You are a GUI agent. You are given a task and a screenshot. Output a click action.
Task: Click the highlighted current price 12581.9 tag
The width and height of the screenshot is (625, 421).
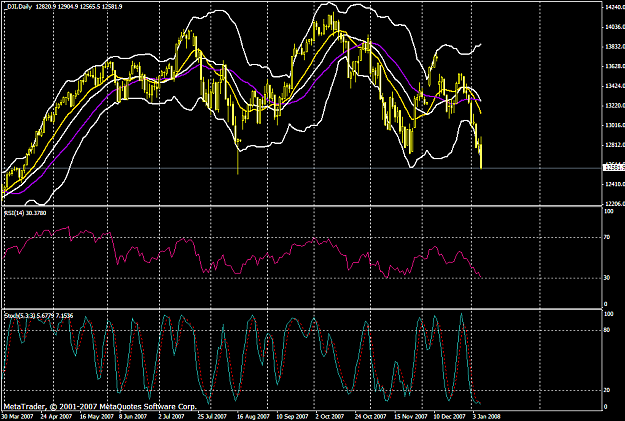pos(614,168)
